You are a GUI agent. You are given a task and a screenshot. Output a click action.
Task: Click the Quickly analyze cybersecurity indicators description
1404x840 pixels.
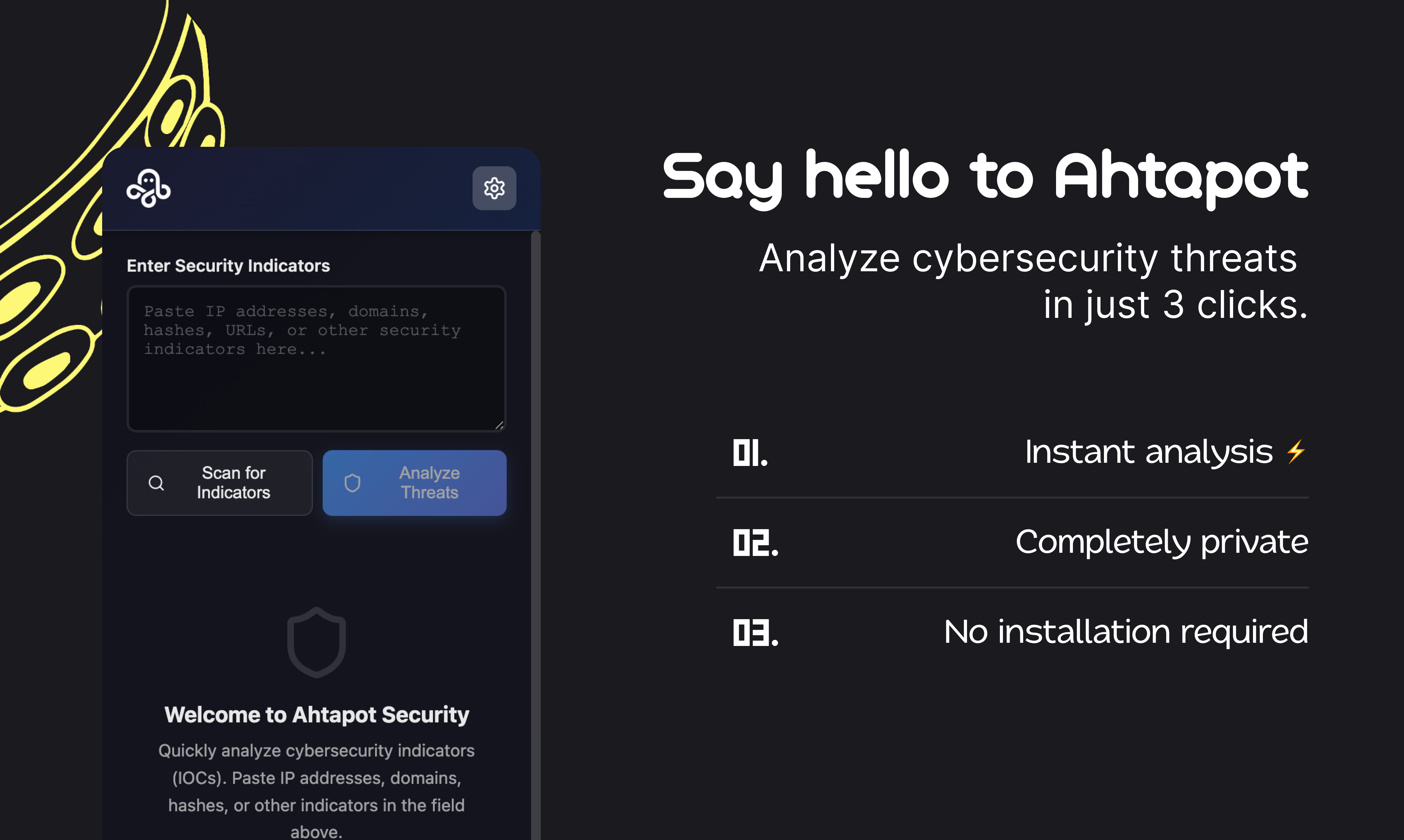pos(316,791)
